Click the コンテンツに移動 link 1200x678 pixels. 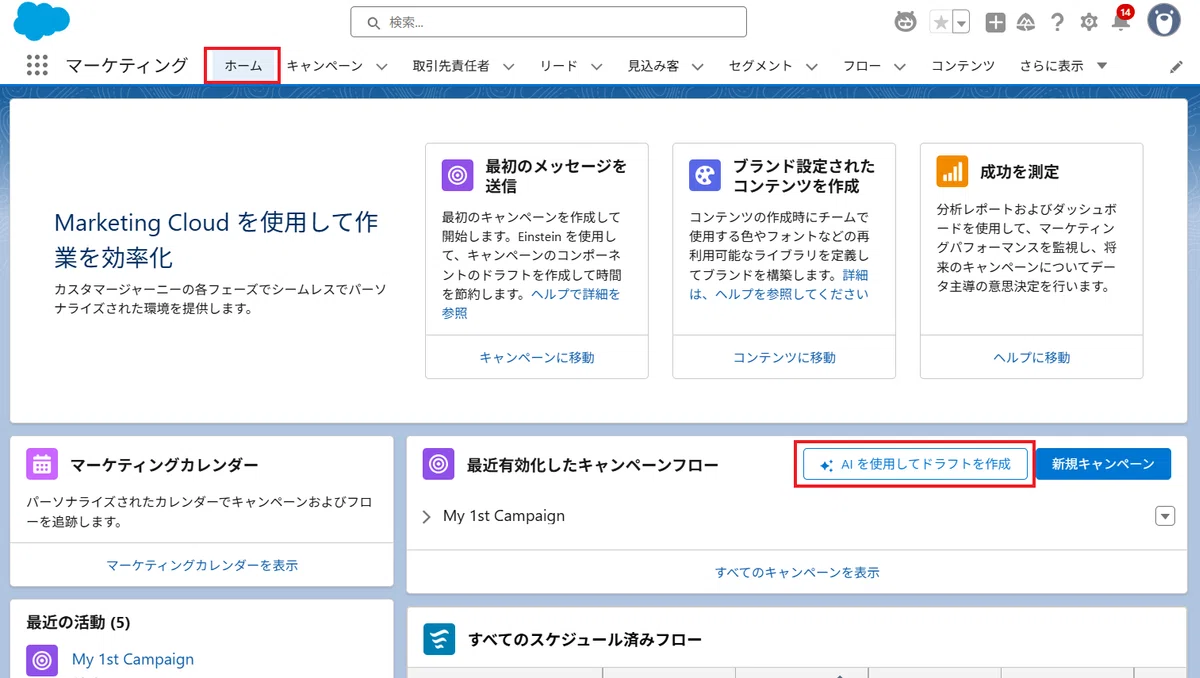point(784,357)
